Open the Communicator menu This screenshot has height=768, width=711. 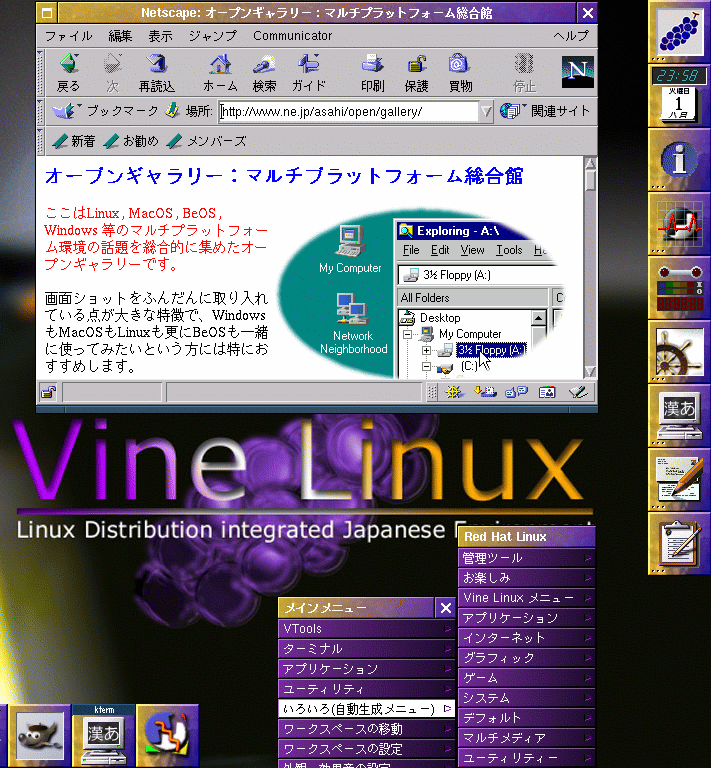pyautogui.click(x=292, y=36)
